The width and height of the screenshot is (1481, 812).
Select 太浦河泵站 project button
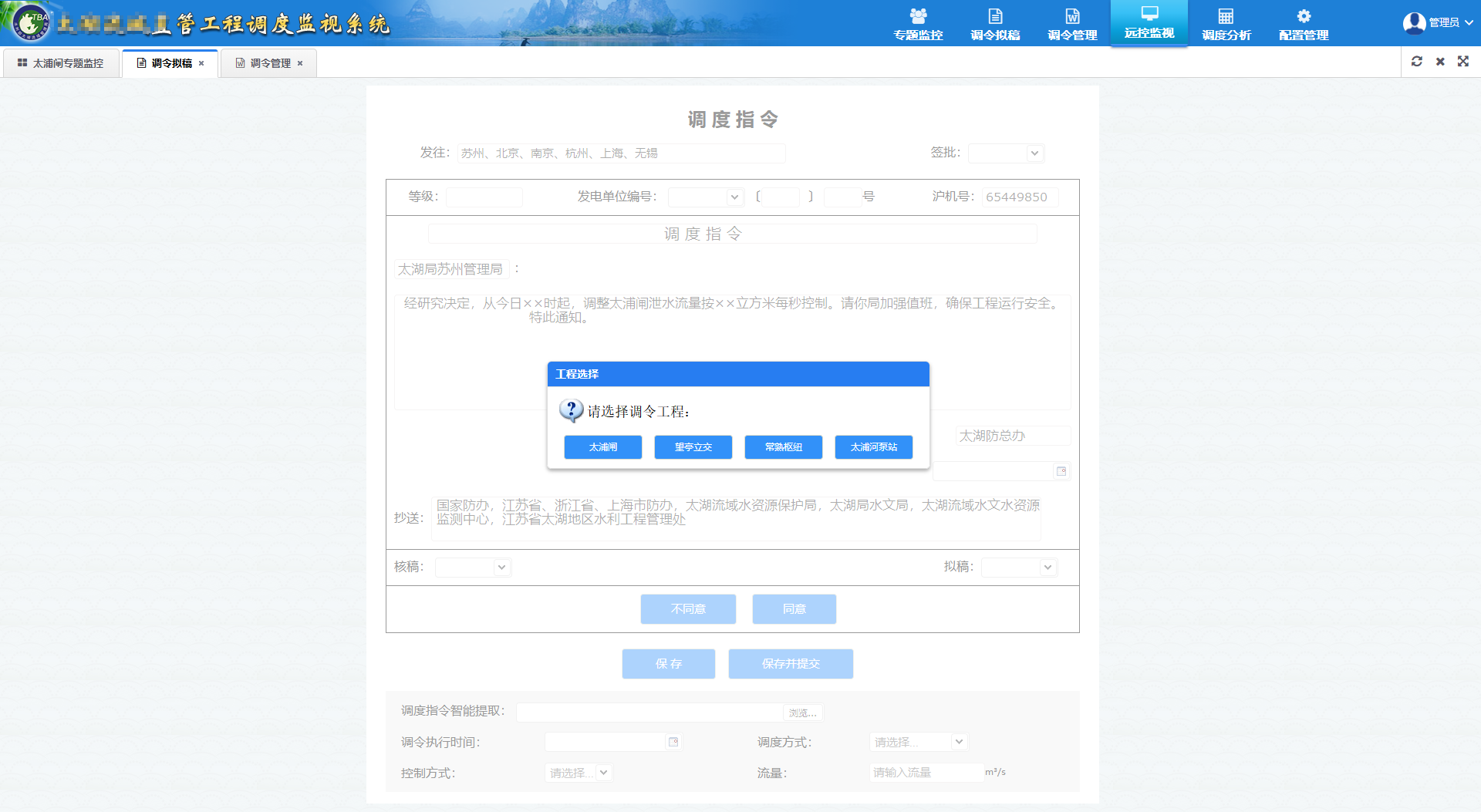coord(873,447)
